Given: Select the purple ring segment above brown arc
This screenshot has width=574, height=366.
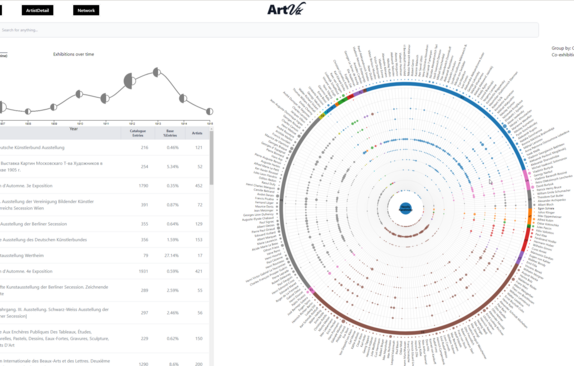Looking at the screenshot, I should (x=519, y=258).
